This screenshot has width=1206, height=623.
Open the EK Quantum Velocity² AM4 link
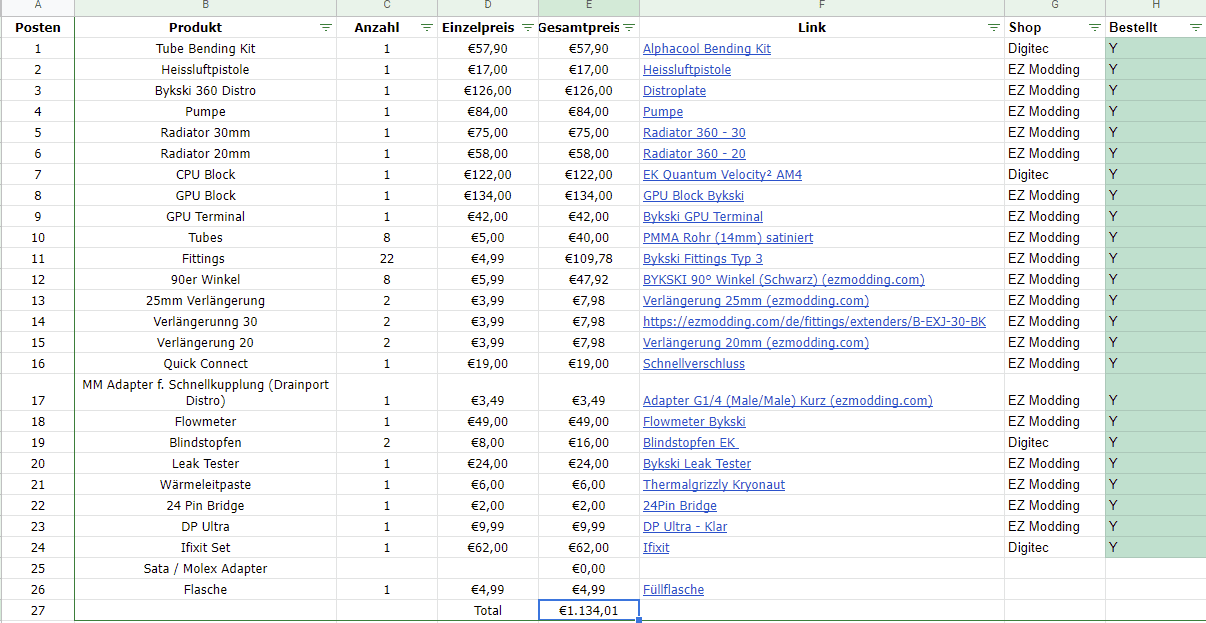point(722,175)
